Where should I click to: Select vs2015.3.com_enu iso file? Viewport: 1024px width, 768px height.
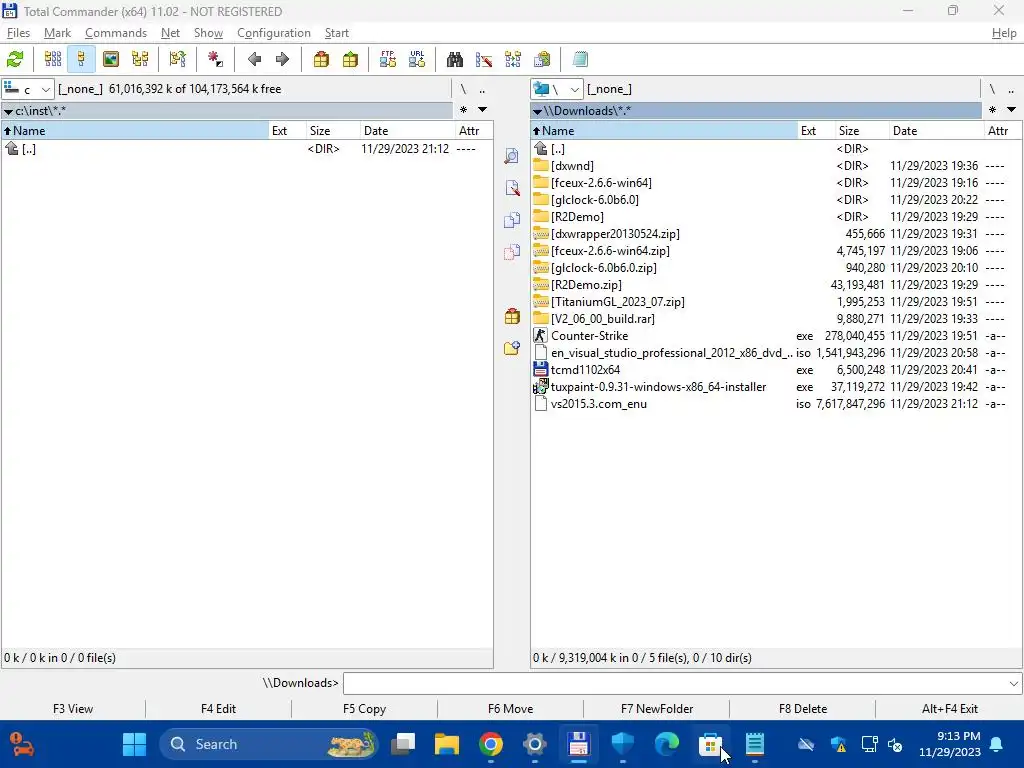776,404
